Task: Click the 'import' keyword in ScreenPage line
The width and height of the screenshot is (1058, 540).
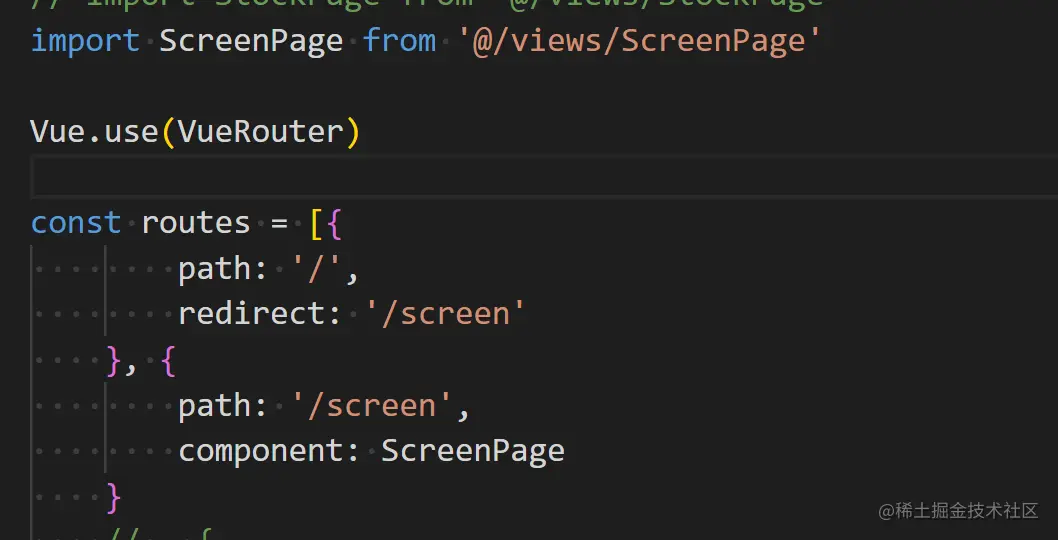Action: 85,41
